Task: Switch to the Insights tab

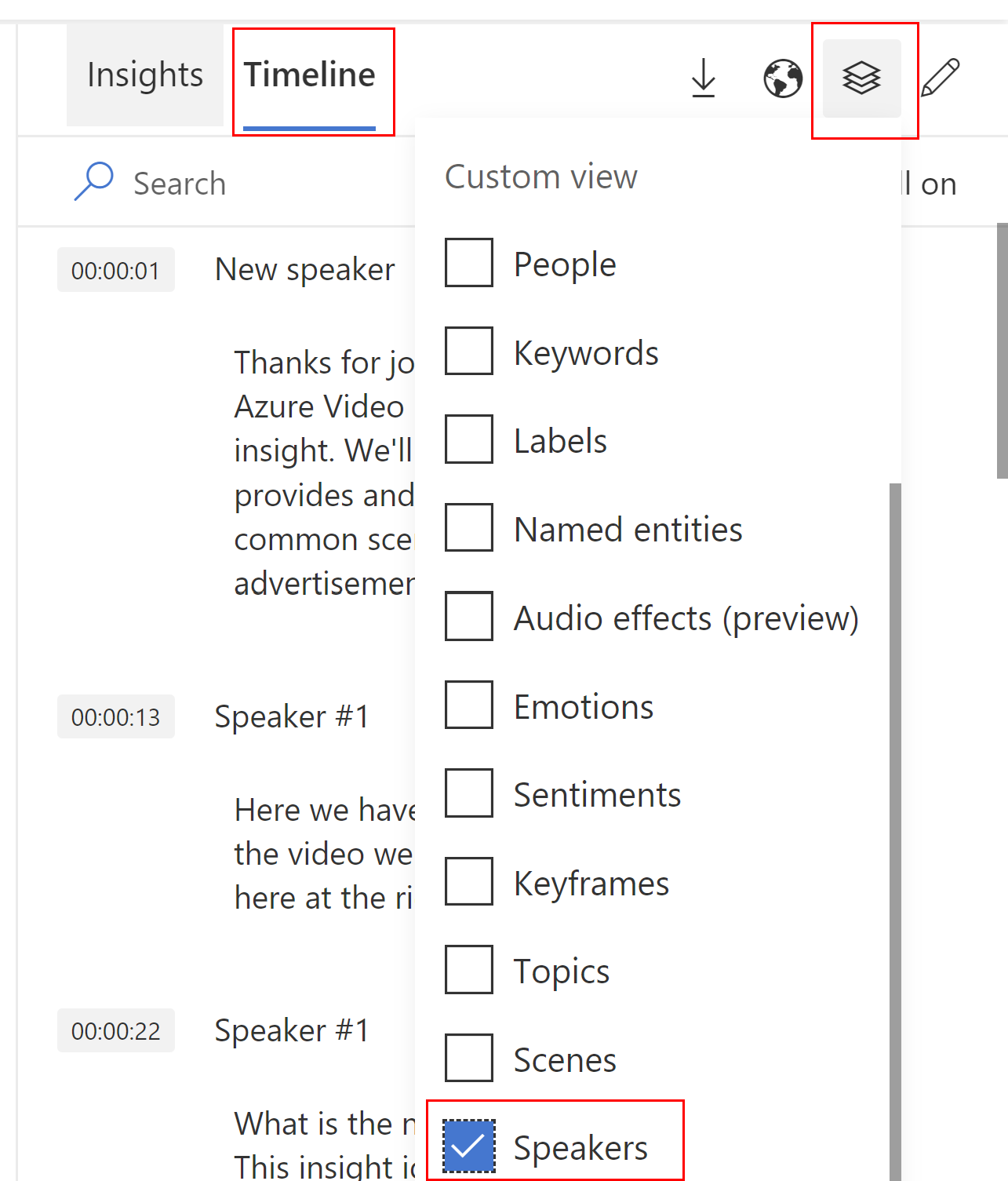Action: pyautogui.click(x=145, y=75)
